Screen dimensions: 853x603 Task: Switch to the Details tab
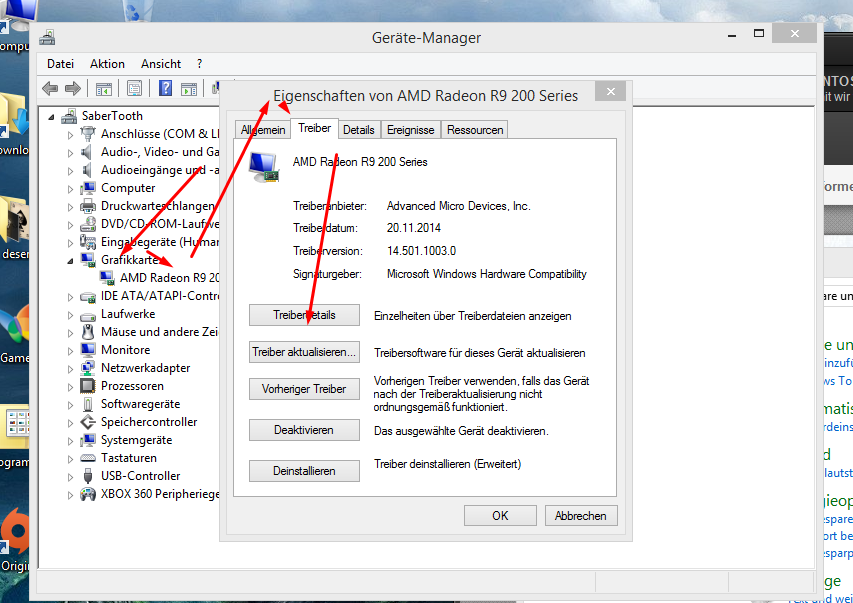(x=358, y=130)
